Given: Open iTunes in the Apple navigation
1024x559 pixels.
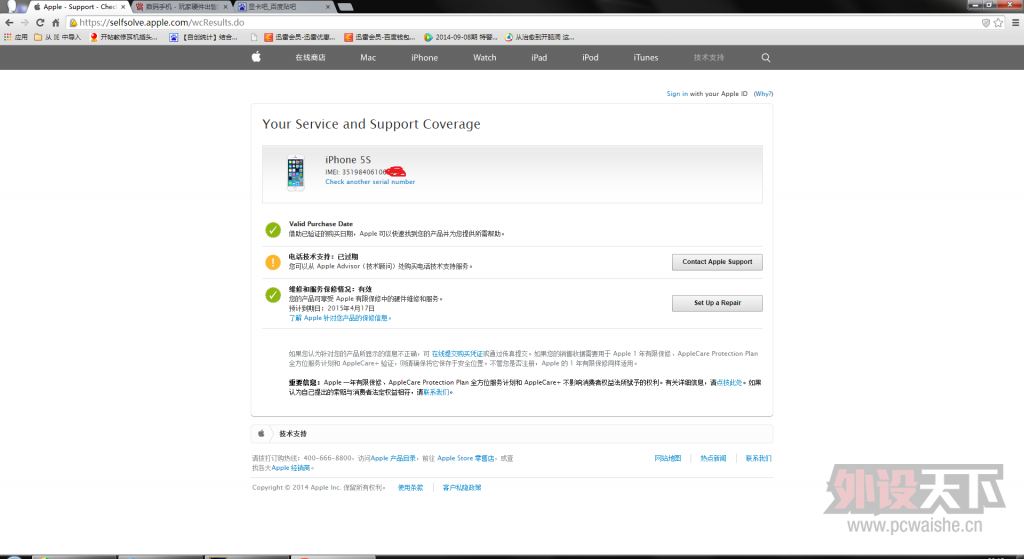Looking at the screenshot, I should (x=646, y=57).
